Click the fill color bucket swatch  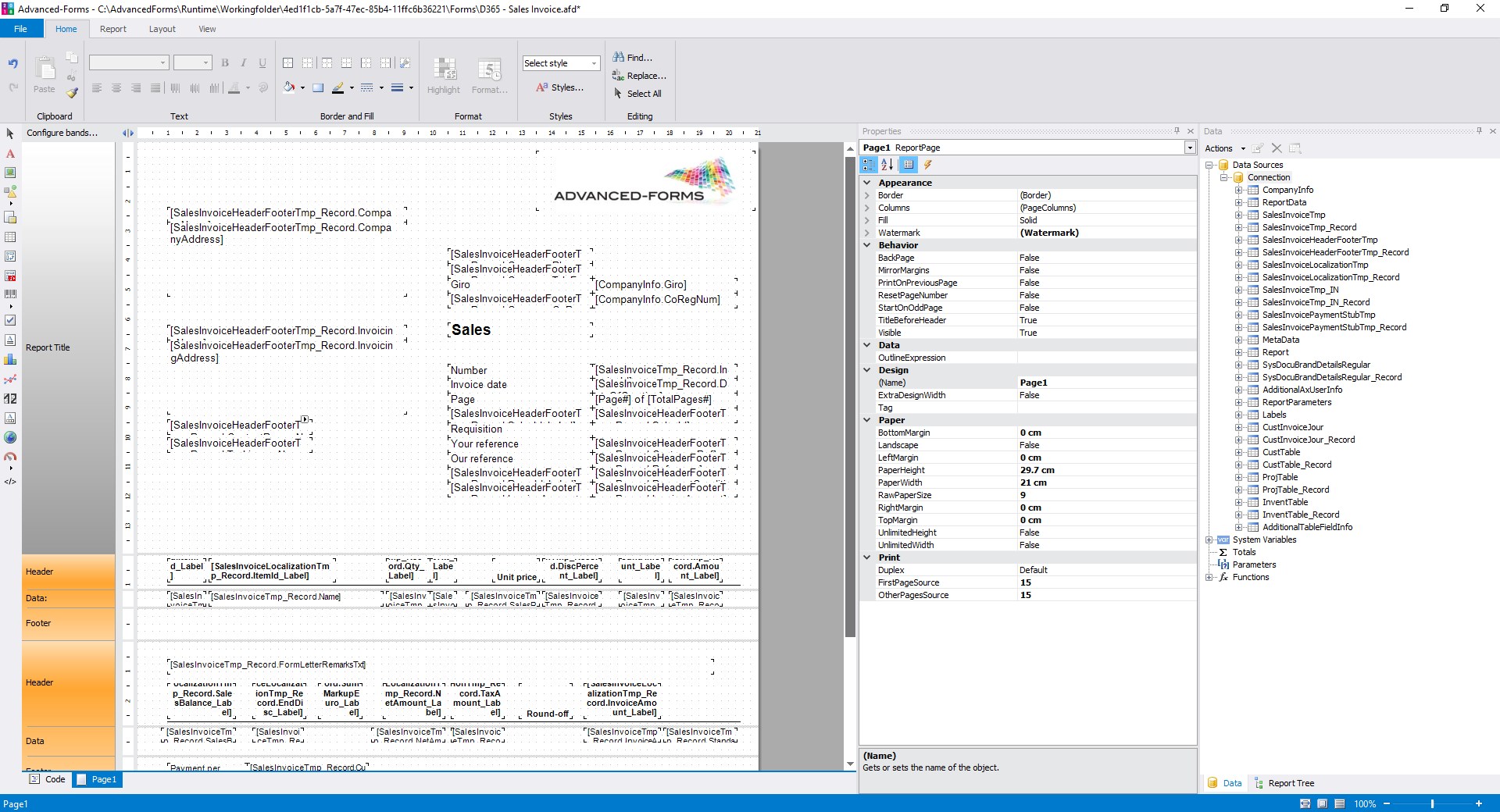tap(289, 87)
